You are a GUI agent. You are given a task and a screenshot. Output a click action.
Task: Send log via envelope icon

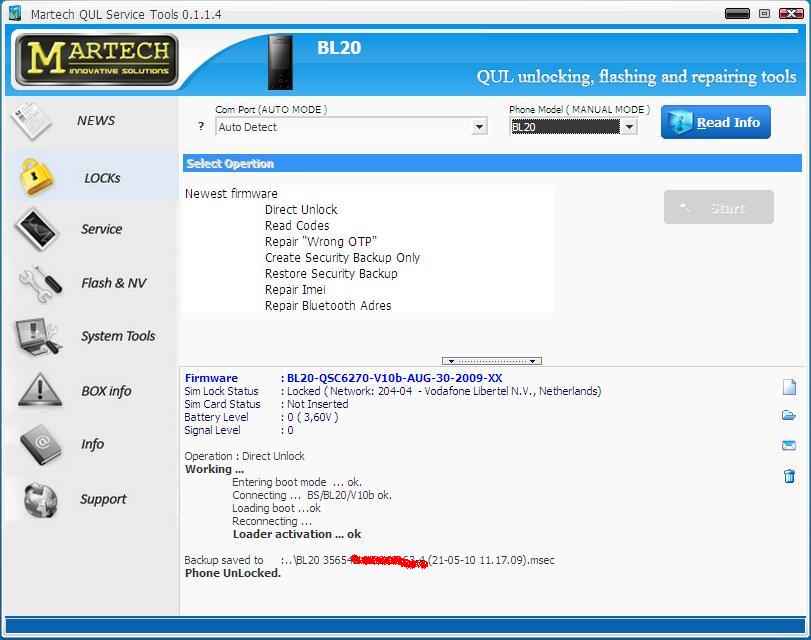[x=789, y=445]
